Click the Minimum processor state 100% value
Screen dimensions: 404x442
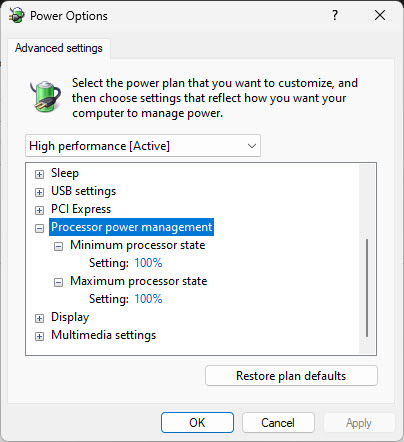pos(148,263)
